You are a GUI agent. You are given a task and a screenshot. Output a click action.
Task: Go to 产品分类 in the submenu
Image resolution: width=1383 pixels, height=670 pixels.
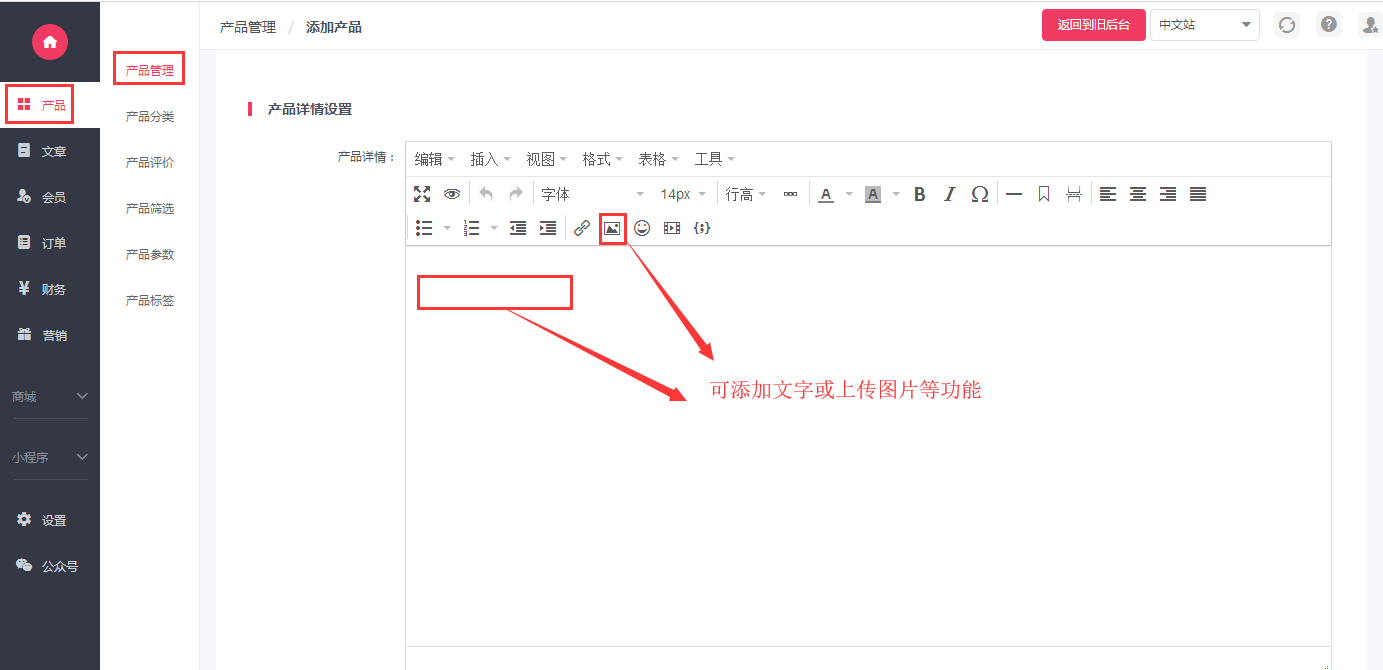(150, 117)
